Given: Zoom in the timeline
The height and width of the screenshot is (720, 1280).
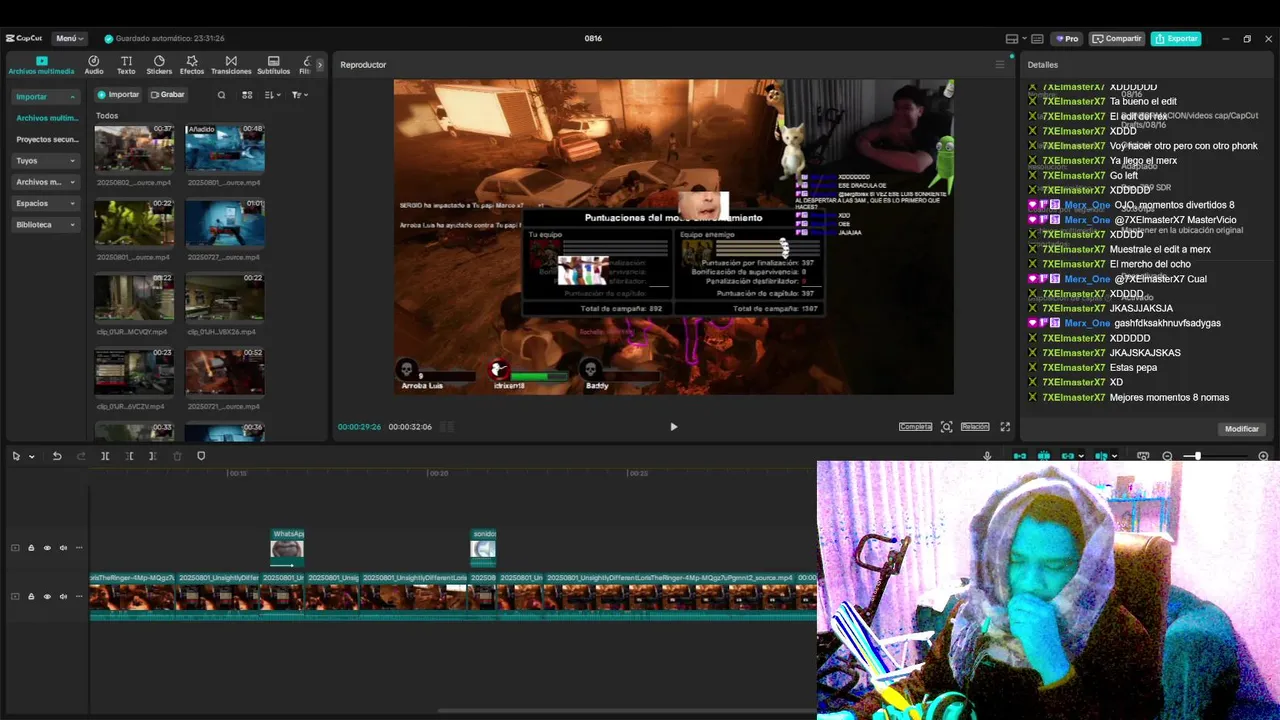Looking at the screenshot, I should pyautogui.click(x=1263, y=456).
